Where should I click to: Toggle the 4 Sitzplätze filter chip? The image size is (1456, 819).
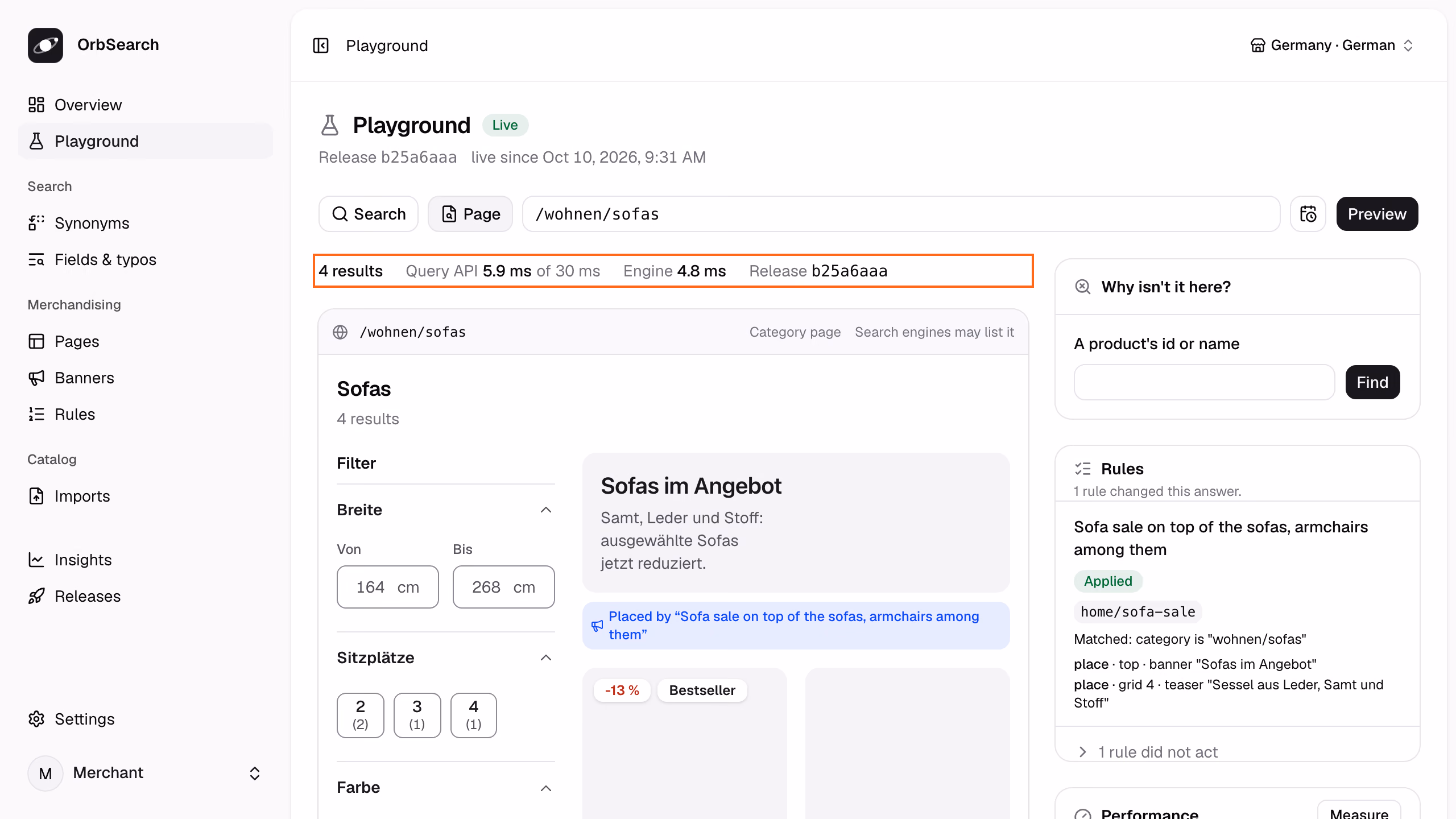[x=474, y=715]
